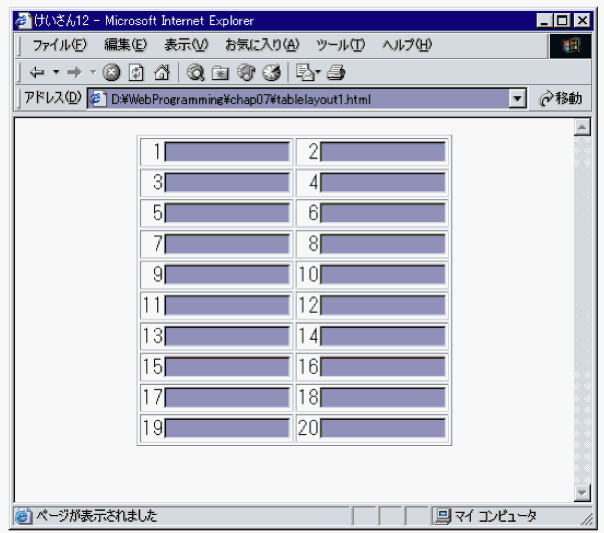Image resolution: width=604 pixels, height=533 pixels.
Task: Refresh the page using the toolbar icon
Action: point(135,72)
